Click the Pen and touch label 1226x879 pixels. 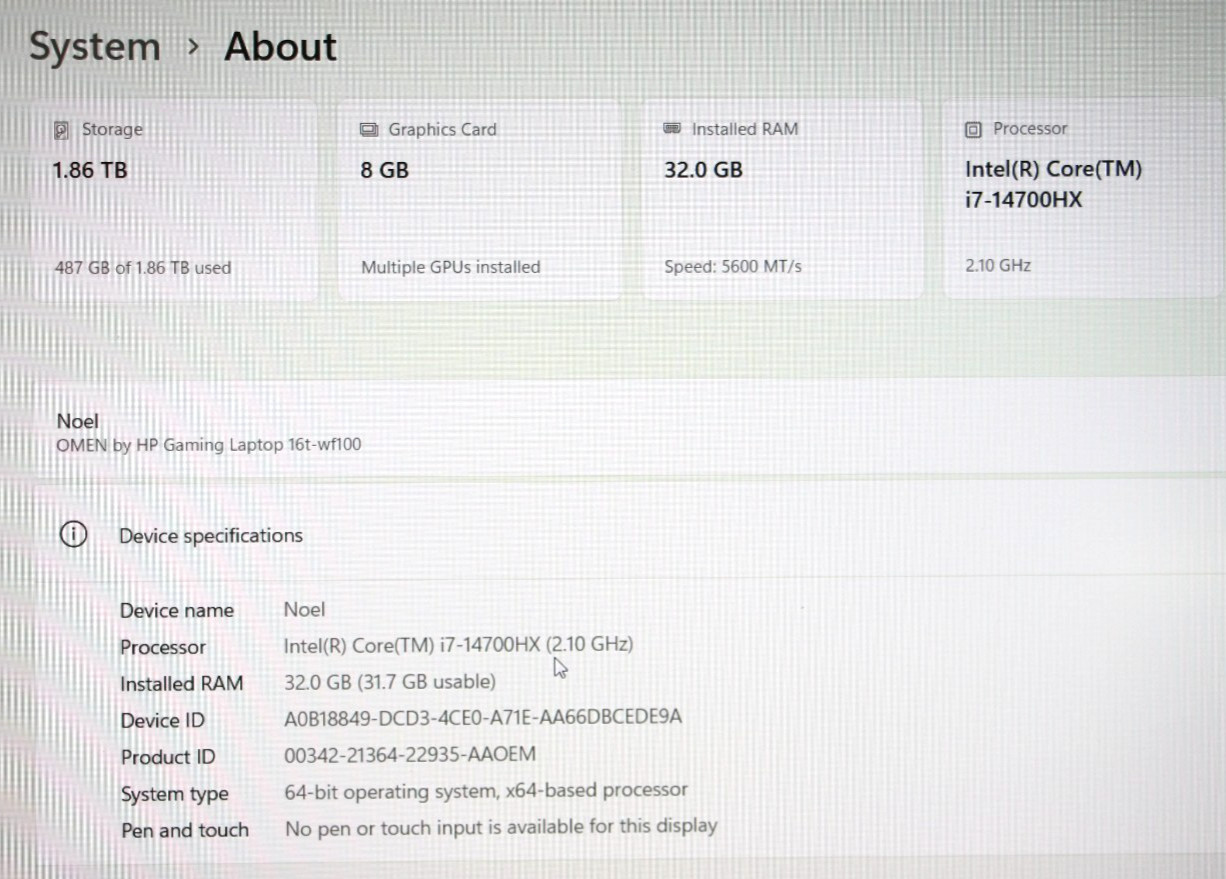point(185,830)
